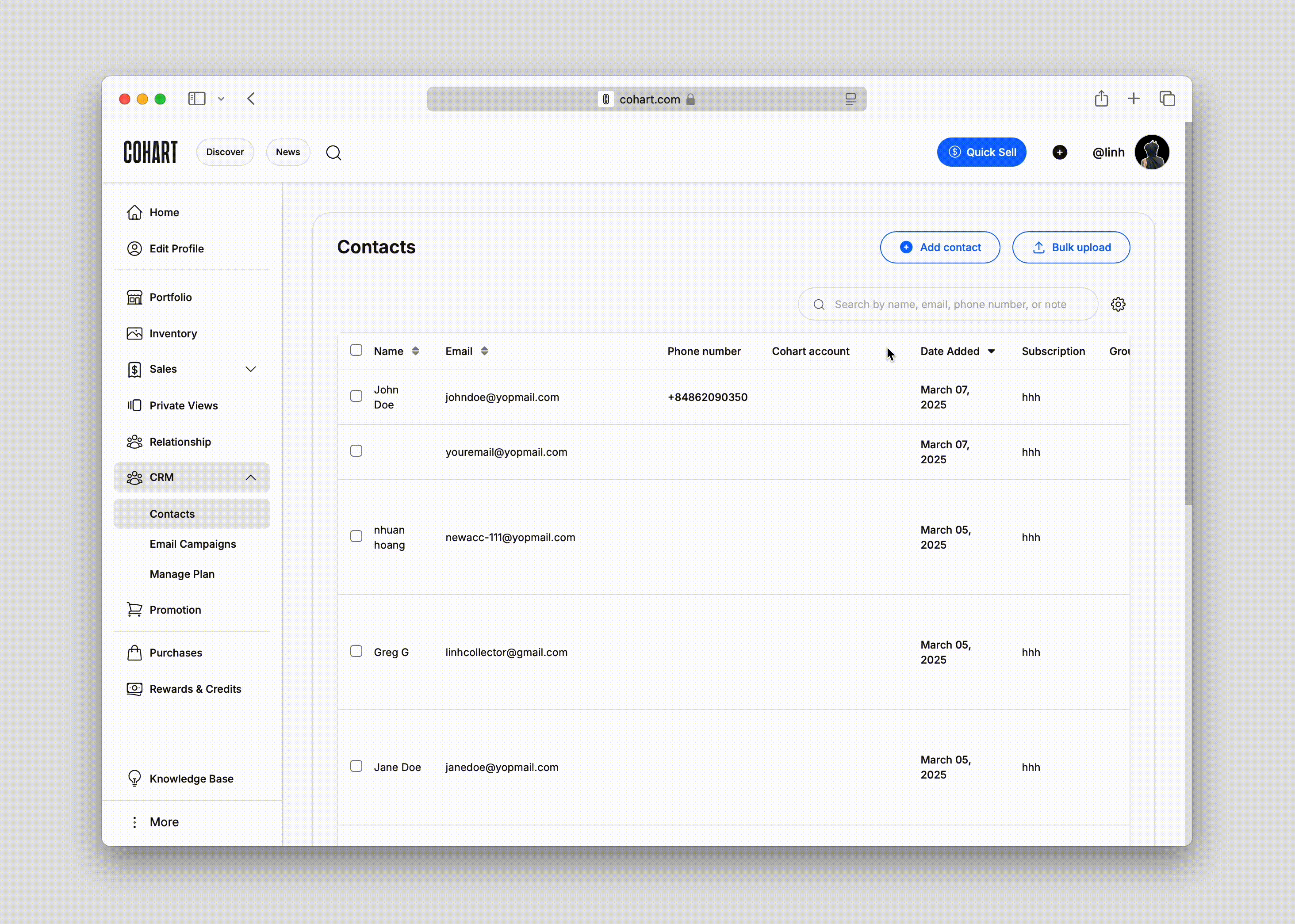Open the Knowledge Base lightbulb item
1295x924 pixels.
point(191,779)
